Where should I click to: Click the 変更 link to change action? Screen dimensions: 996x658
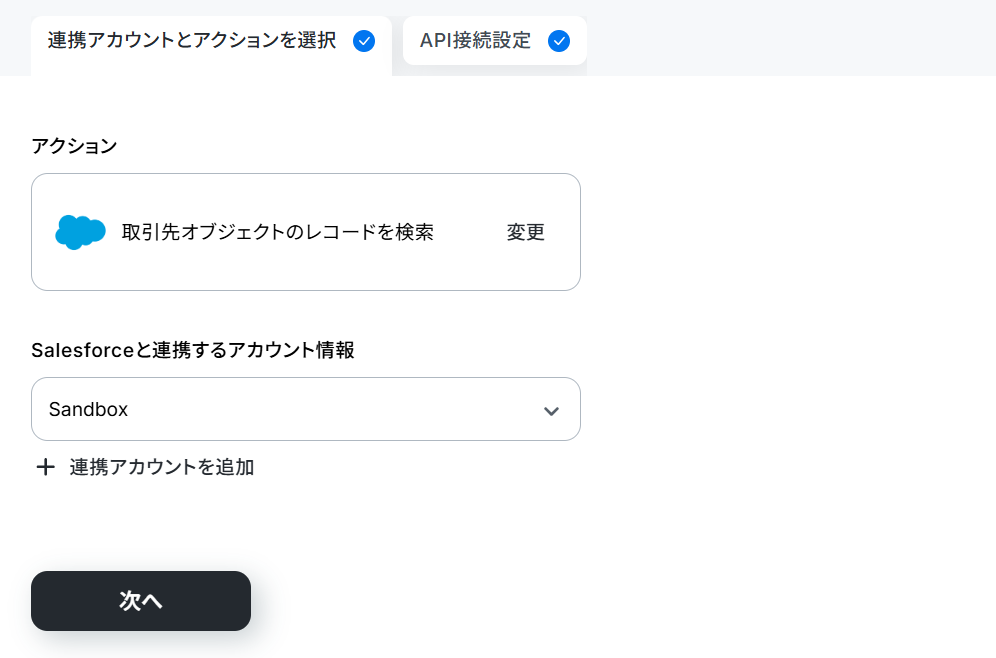(525, 232)
